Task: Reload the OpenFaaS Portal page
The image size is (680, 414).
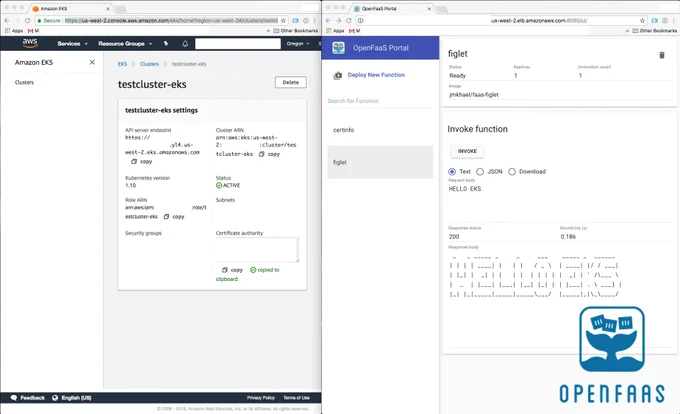Action: (x=349, y=20)
